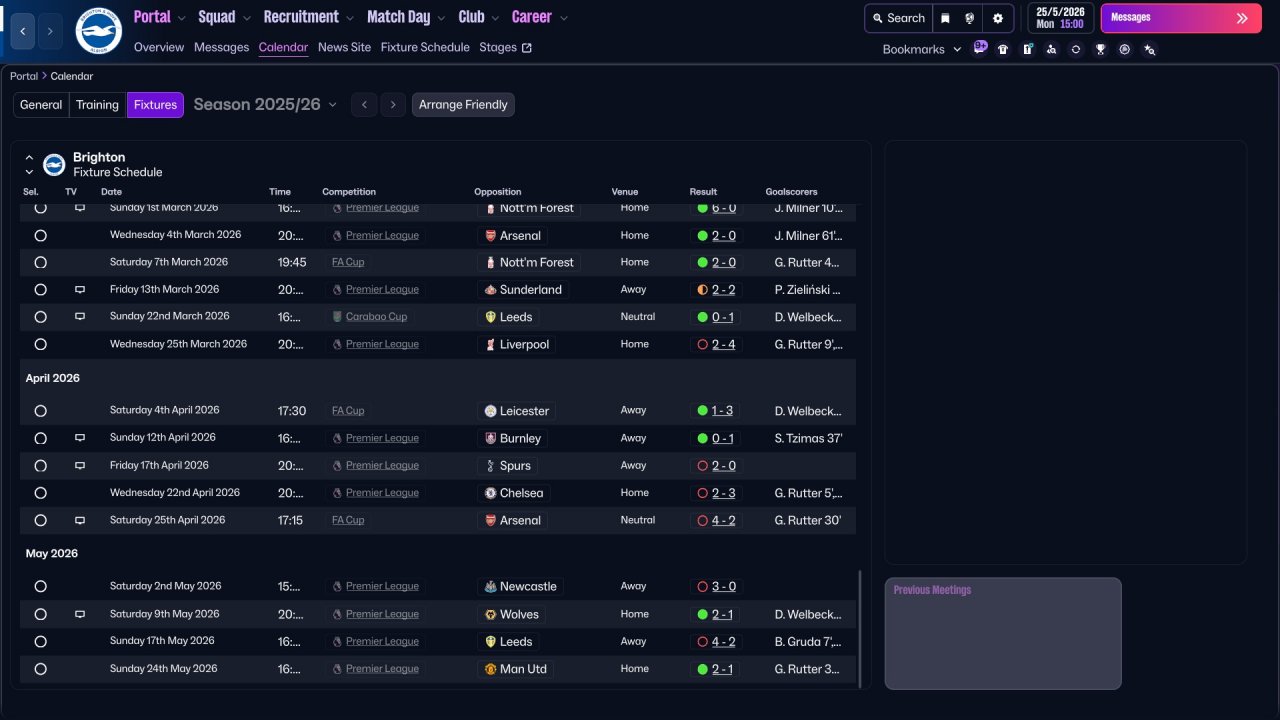Open the 2 - 4 result against Liverpool

pyautogui.click(x=723, y=344)
